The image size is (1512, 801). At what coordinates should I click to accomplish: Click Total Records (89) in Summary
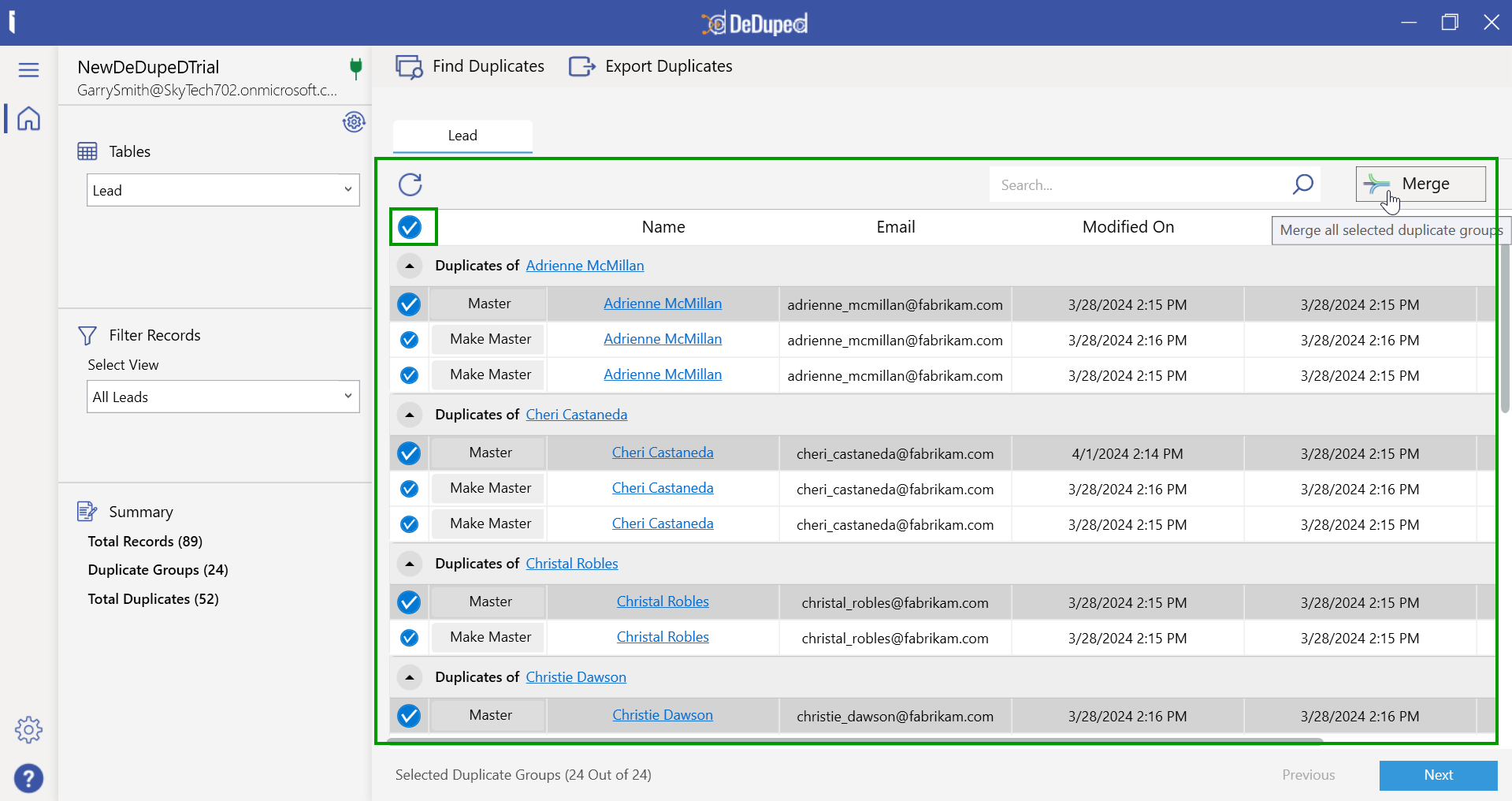[145, 542]
